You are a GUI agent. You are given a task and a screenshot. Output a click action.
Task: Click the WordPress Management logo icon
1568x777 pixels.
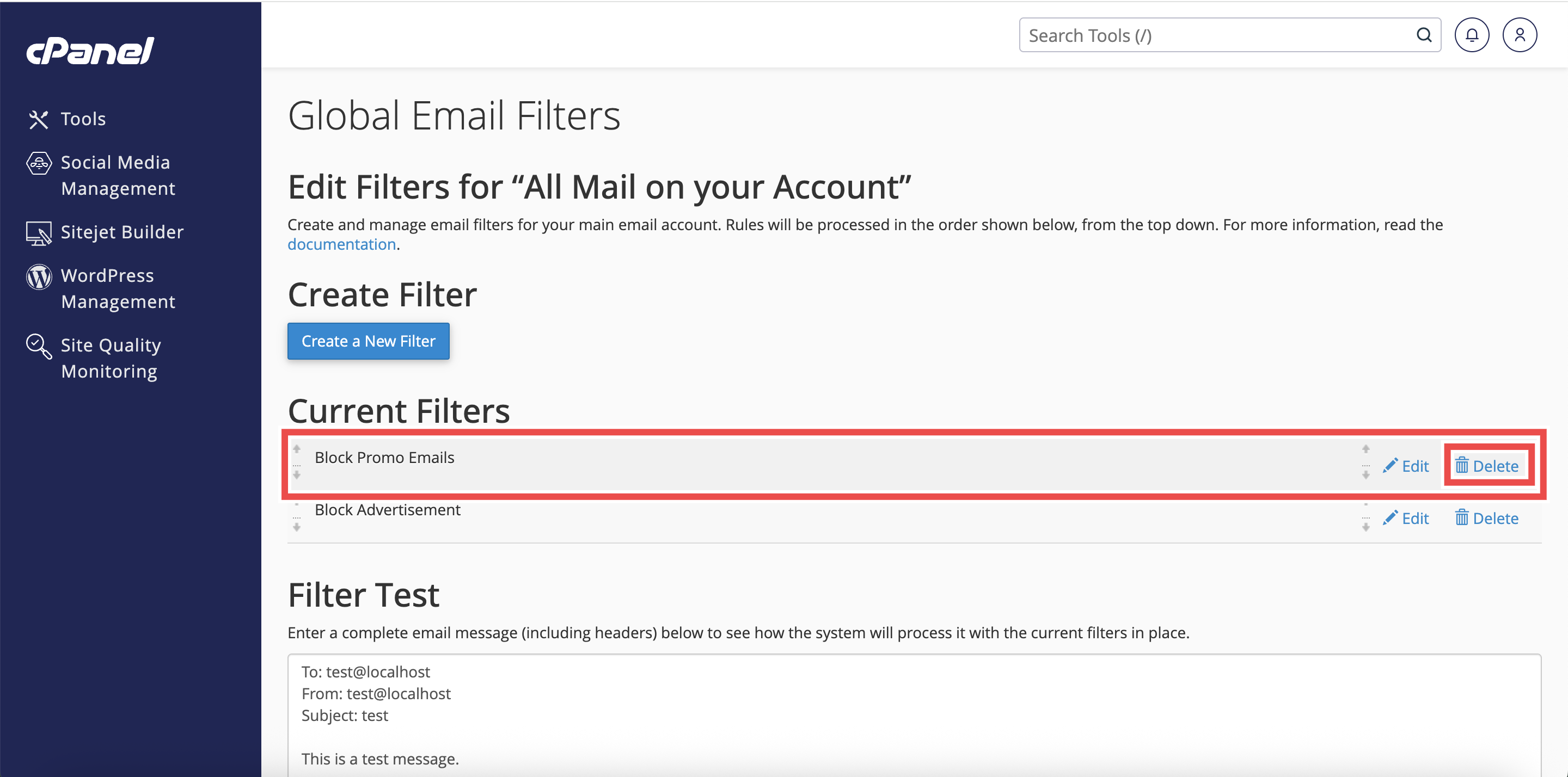point(38,277)
